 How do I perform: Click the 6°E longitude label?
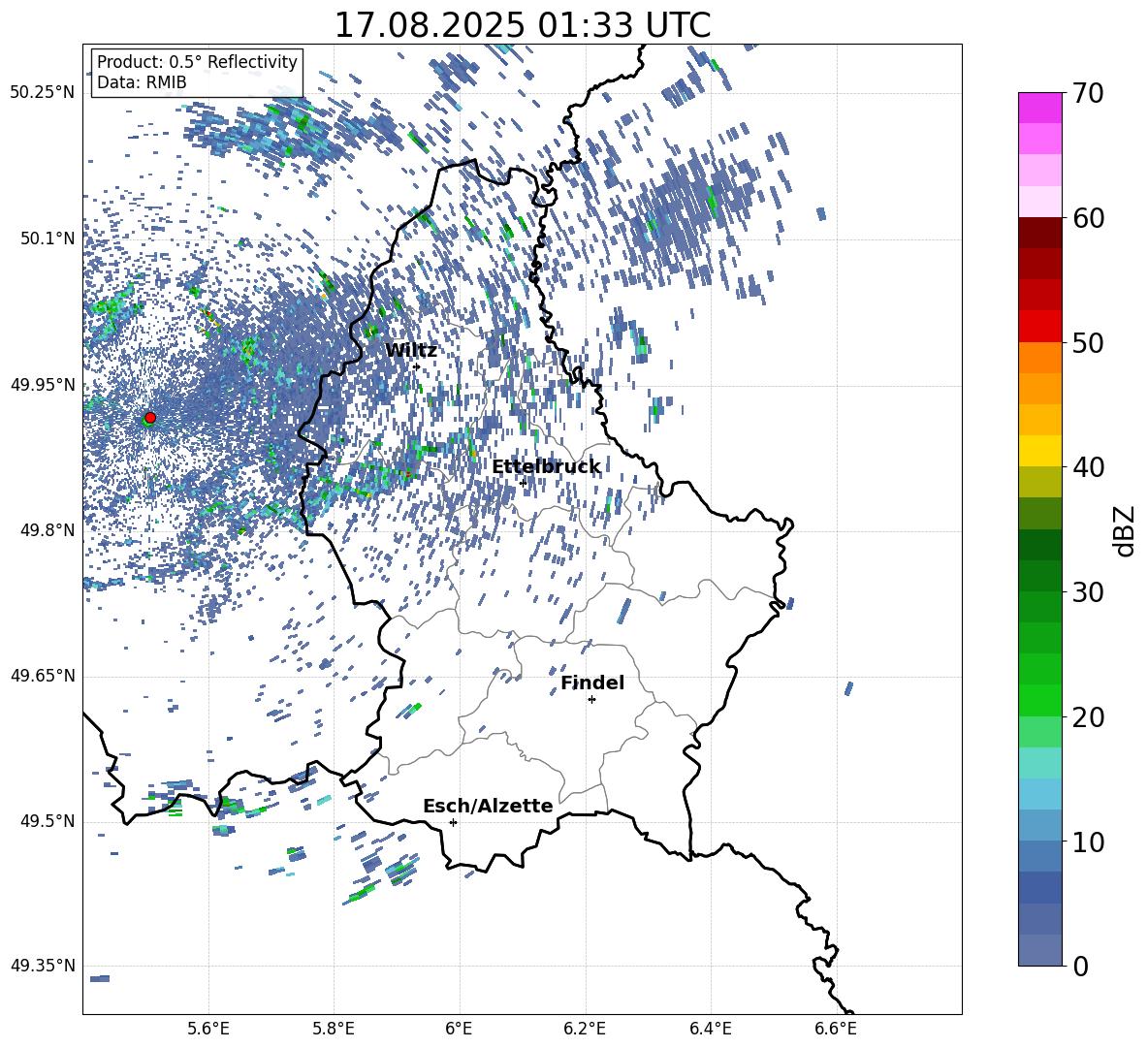459,1029
